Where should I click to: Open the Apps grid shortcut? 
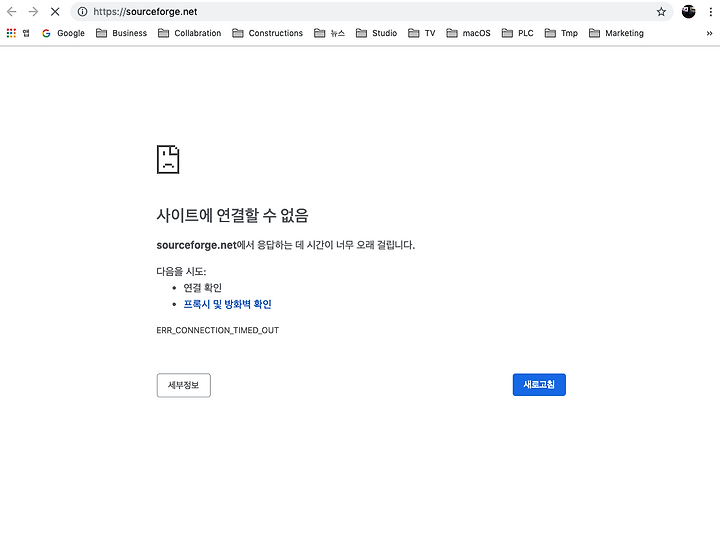[x=18, y=33]
